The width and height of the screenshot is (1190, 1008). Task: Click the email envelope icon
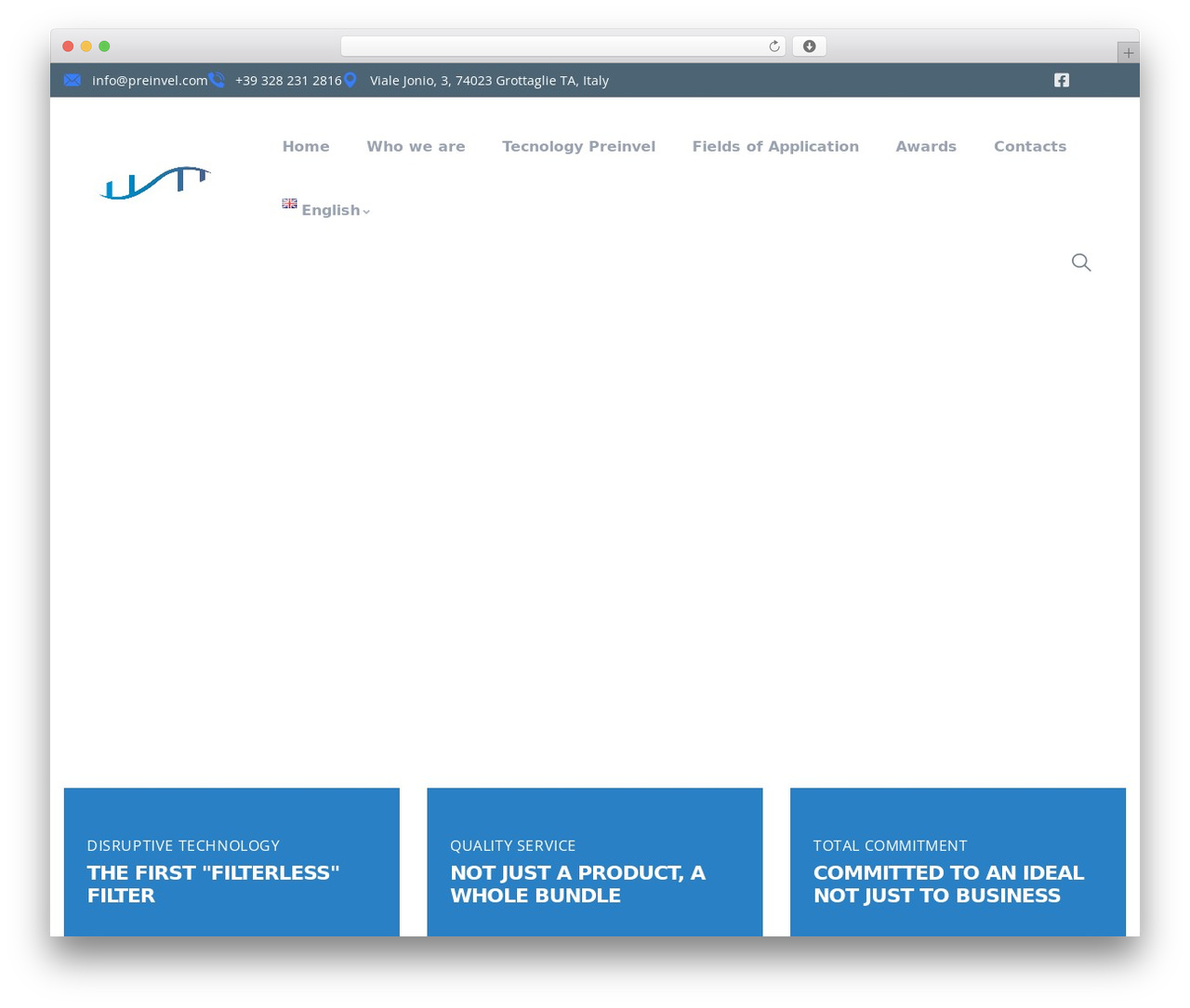pyautogui.click(x=73, y=80)
